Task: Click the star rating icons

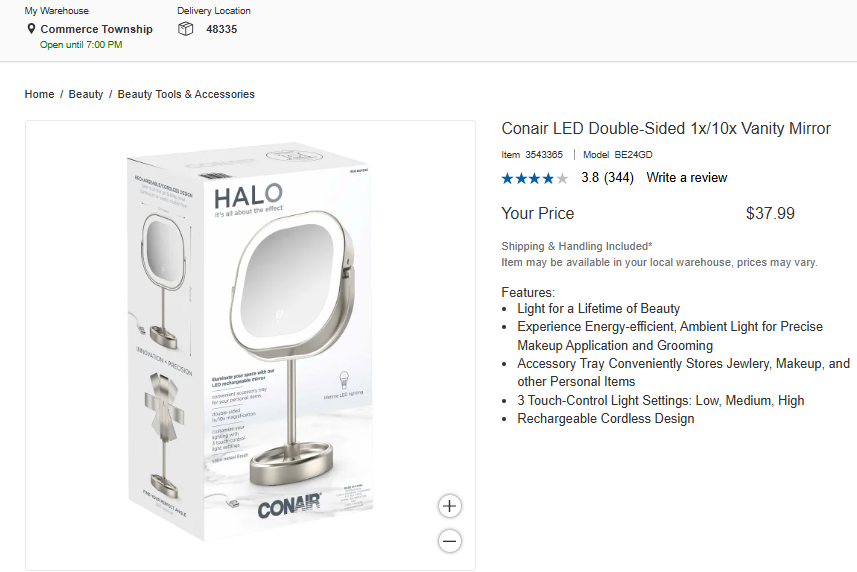Action: click(534, 178)
